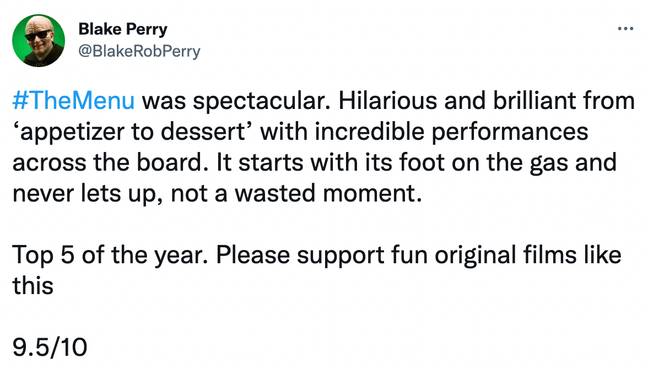Click the lone word this below Top 5

click(x=33, y=285)
